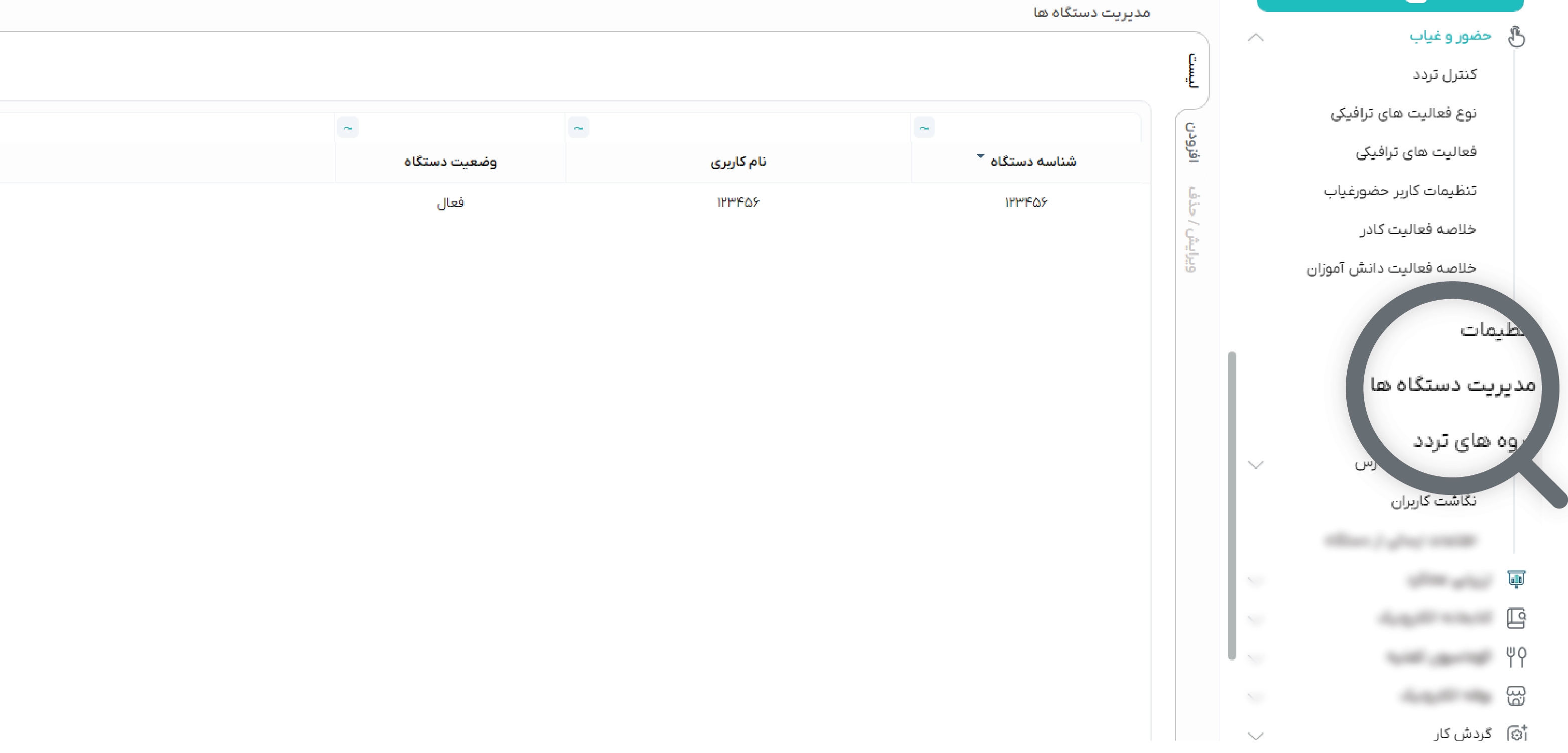
Task: Click the fork and spoon icon in the sidebar
Action: click(1516, 657)
